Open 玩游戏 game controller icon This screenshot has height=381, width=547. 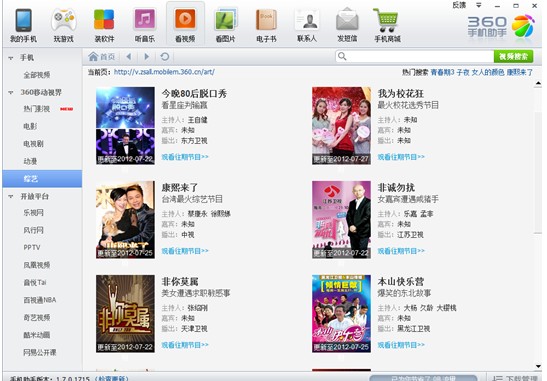coord(63,25)
